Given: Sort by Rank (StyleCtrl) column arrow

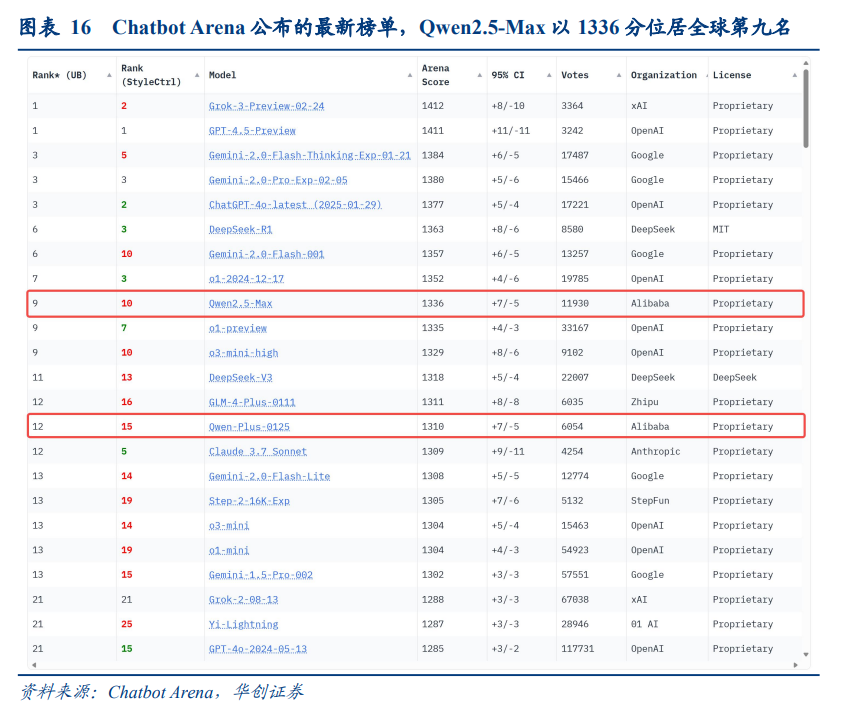Looking at the screenshot, I should pos(197,75).
